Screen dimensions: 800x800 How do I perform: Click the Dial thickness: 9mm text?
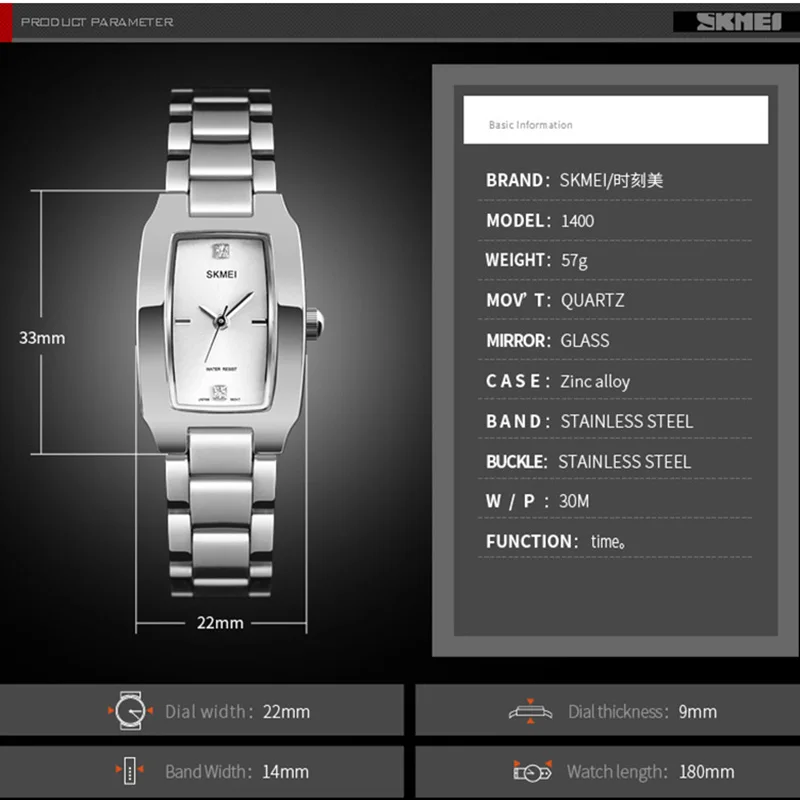click(x=642, y=711)
